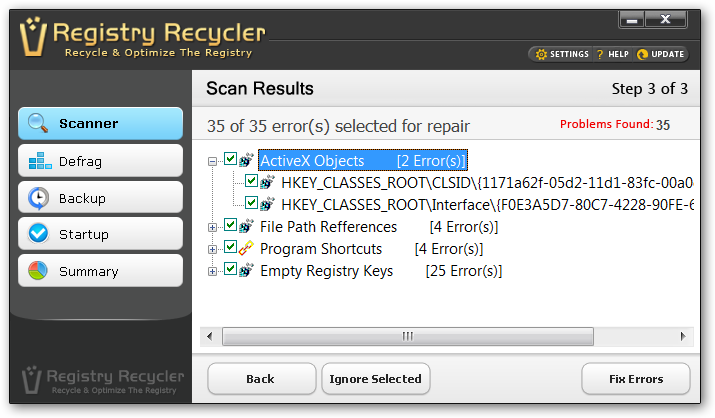
Task: Expand the Program Shortcuts node
Action: pyautogui.click(x=212, y=249)
